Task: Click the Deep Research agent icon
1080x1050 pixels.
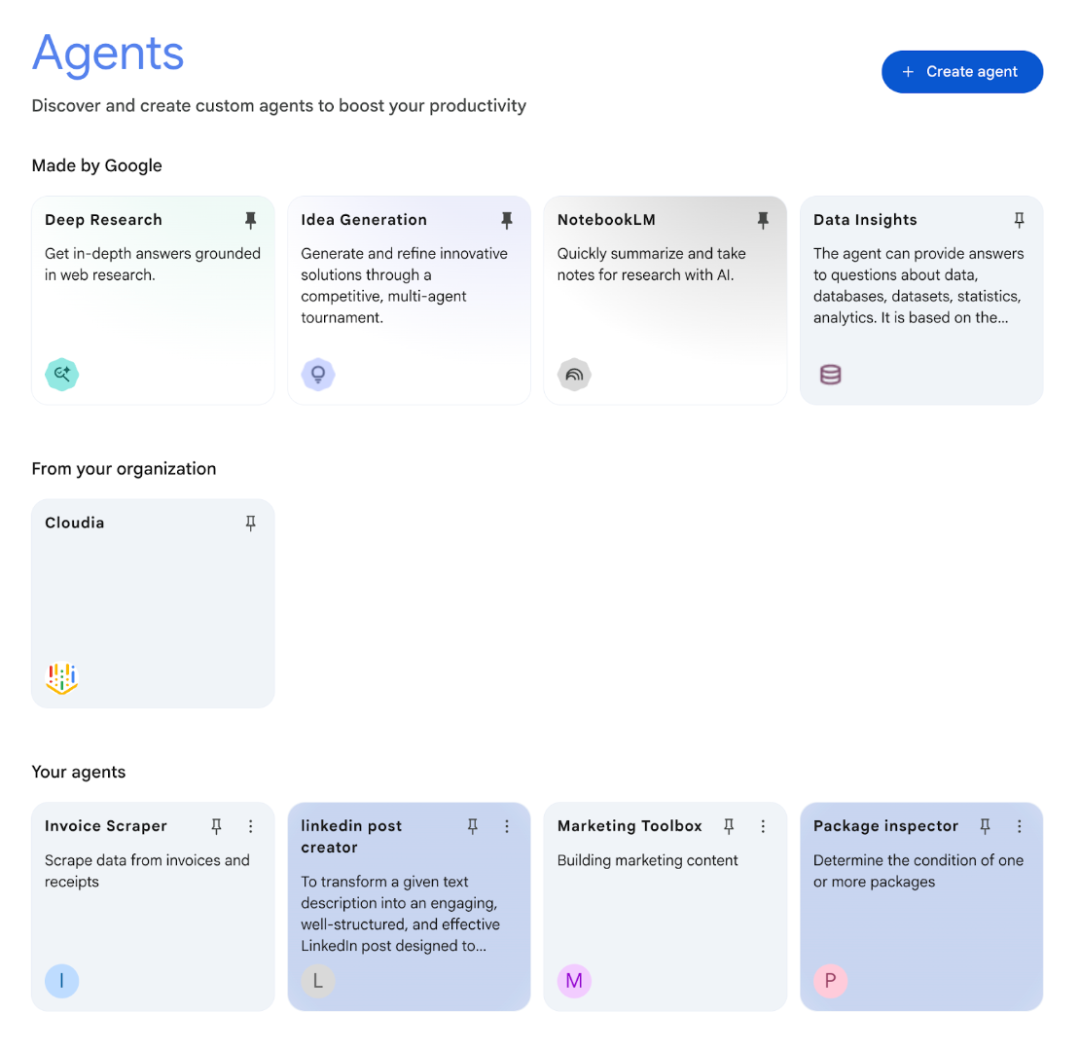Action: [x=62, y=375]
